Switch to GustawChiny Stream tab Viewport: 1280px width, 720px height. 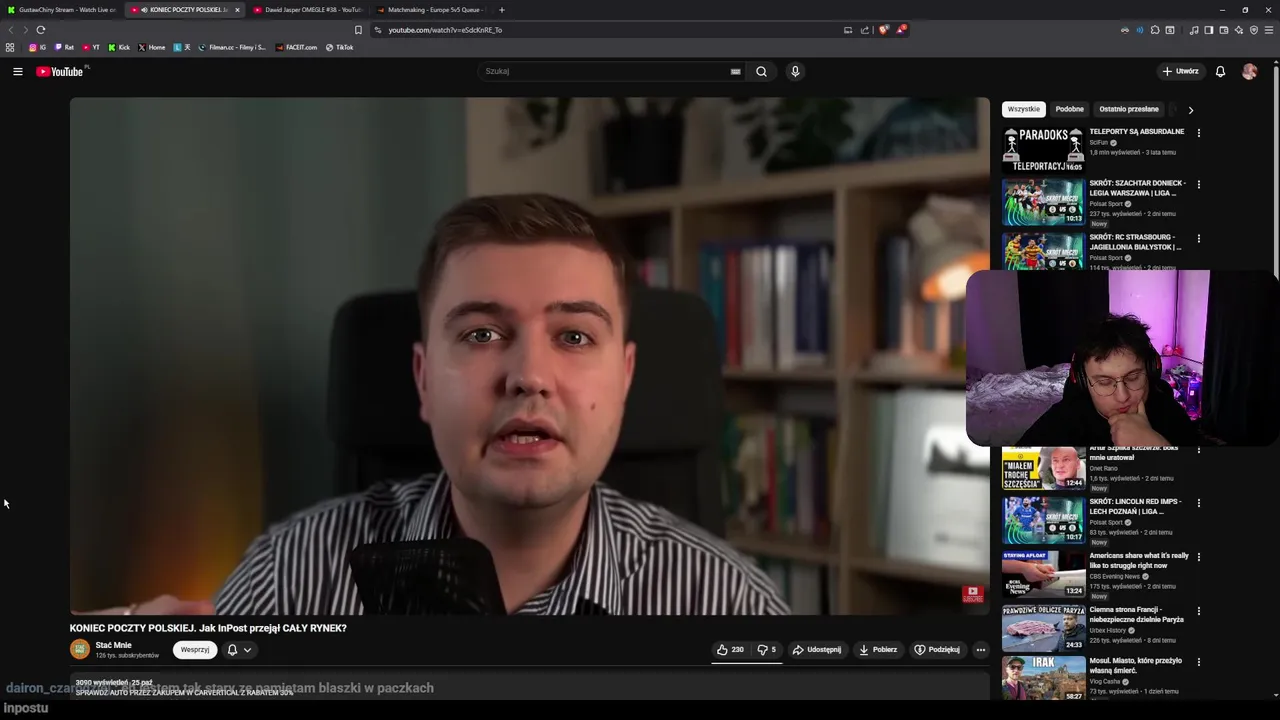[62, 10]
